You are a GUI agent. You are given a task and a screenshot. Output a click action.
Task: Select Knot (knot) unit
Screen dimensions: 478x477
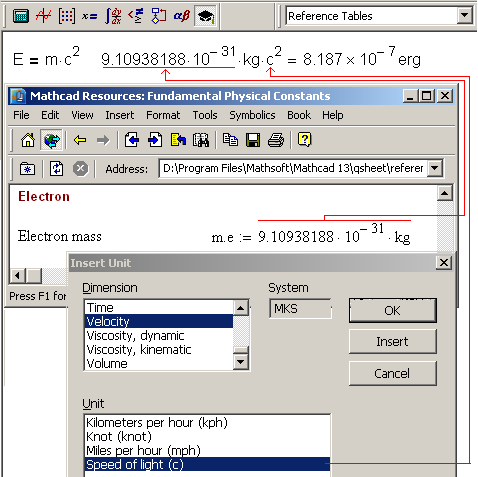[207, 436]
